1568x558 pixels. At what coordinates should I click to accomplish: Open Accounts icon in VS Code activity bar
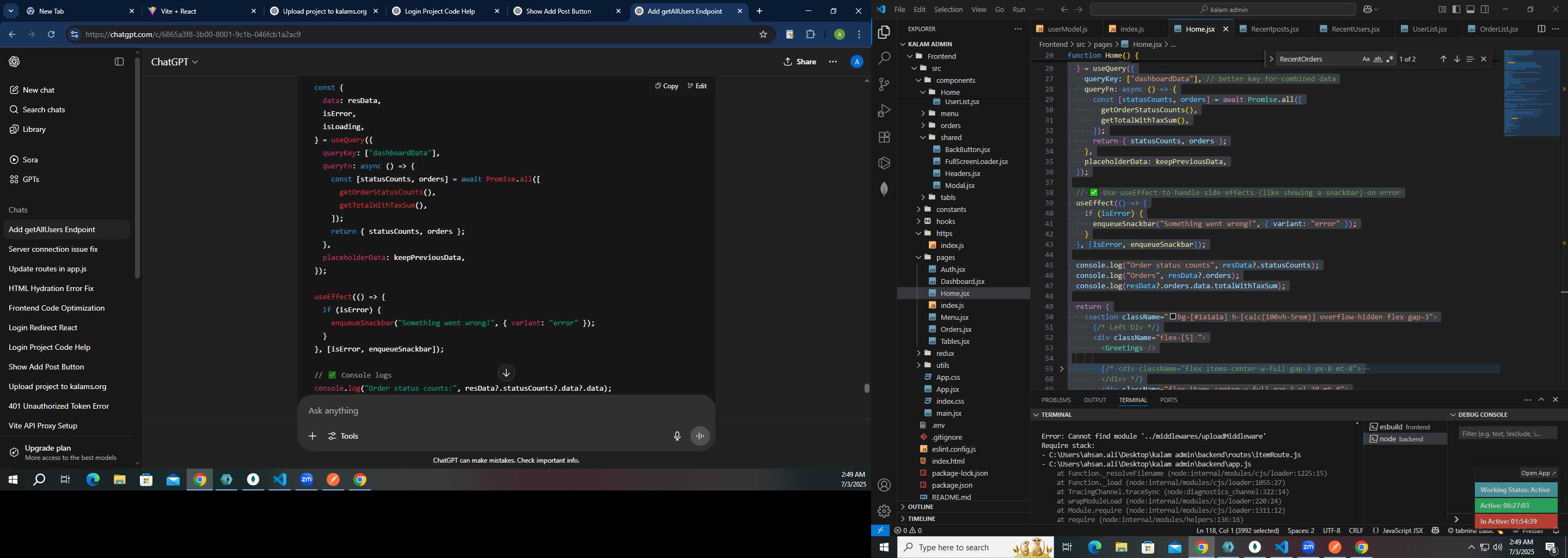pyautogui.click(x=884, y=486)
